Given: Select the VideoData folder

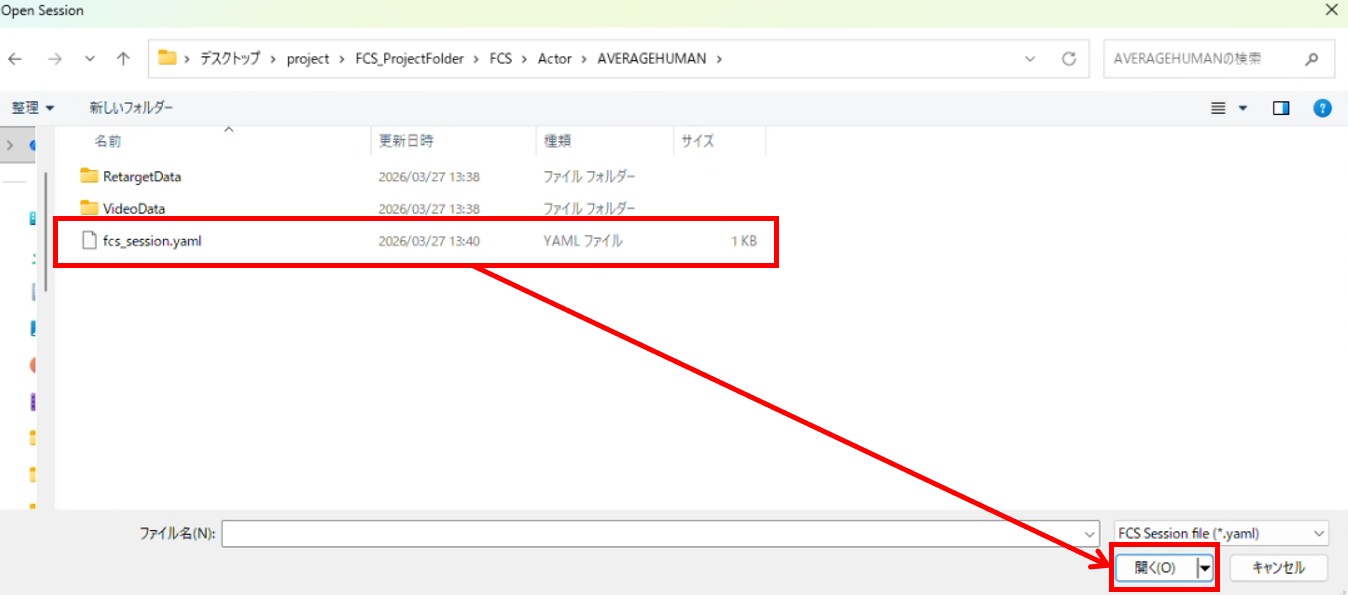Looking at the screenshot, I should [133, 209].
